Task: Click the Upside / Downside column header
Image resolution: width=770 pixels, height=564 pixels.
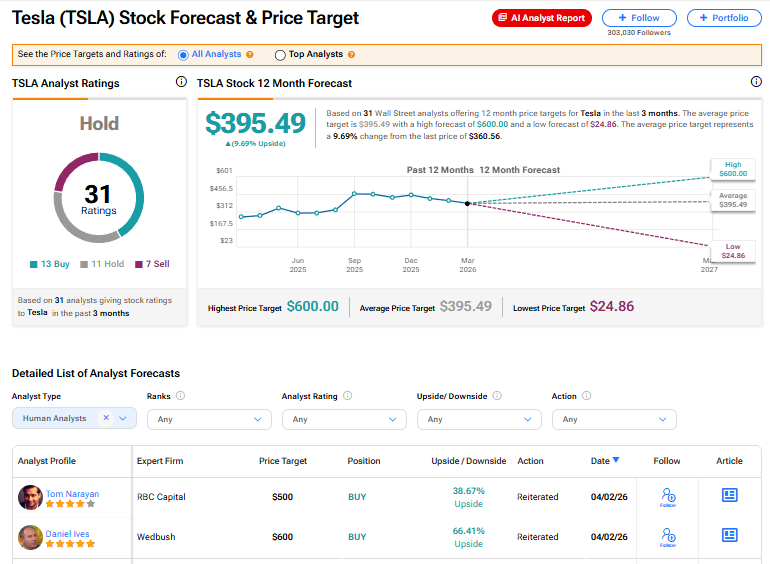Action: (468, 461)
